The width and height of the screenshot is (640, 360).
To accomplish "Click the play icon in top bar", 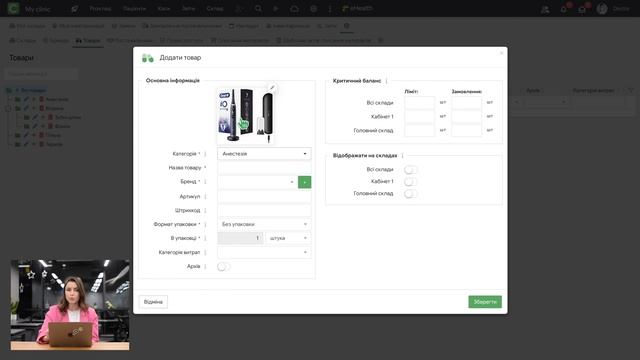I will click(x=276, y=9).
